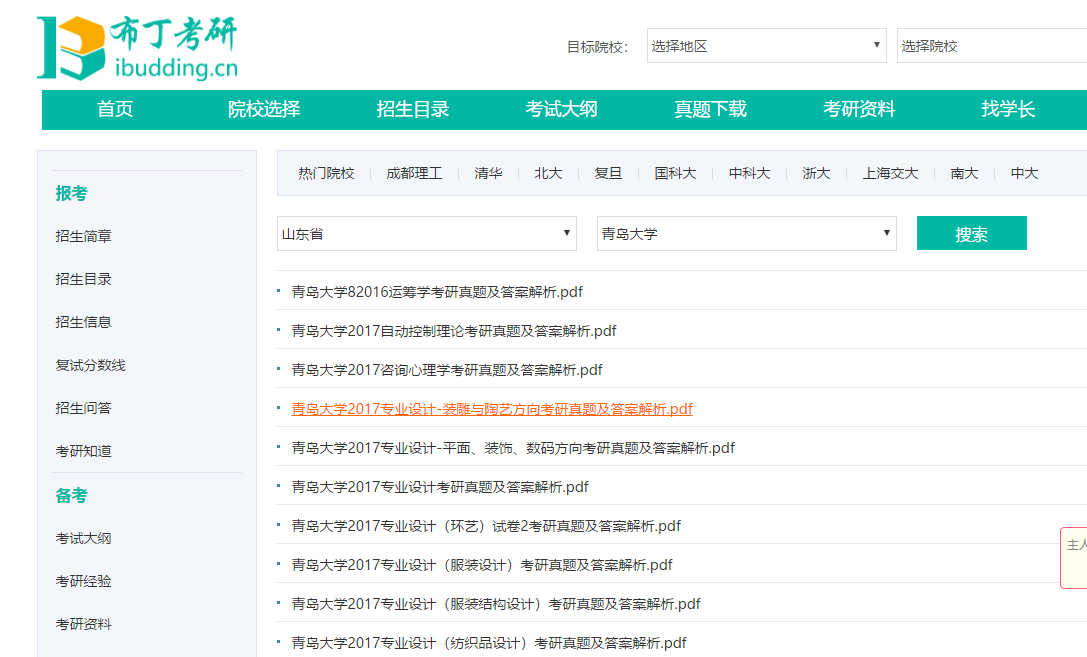1087x657 pixels.
Task: Open sidebar link 招生目录
Action: tap(84, 279)
